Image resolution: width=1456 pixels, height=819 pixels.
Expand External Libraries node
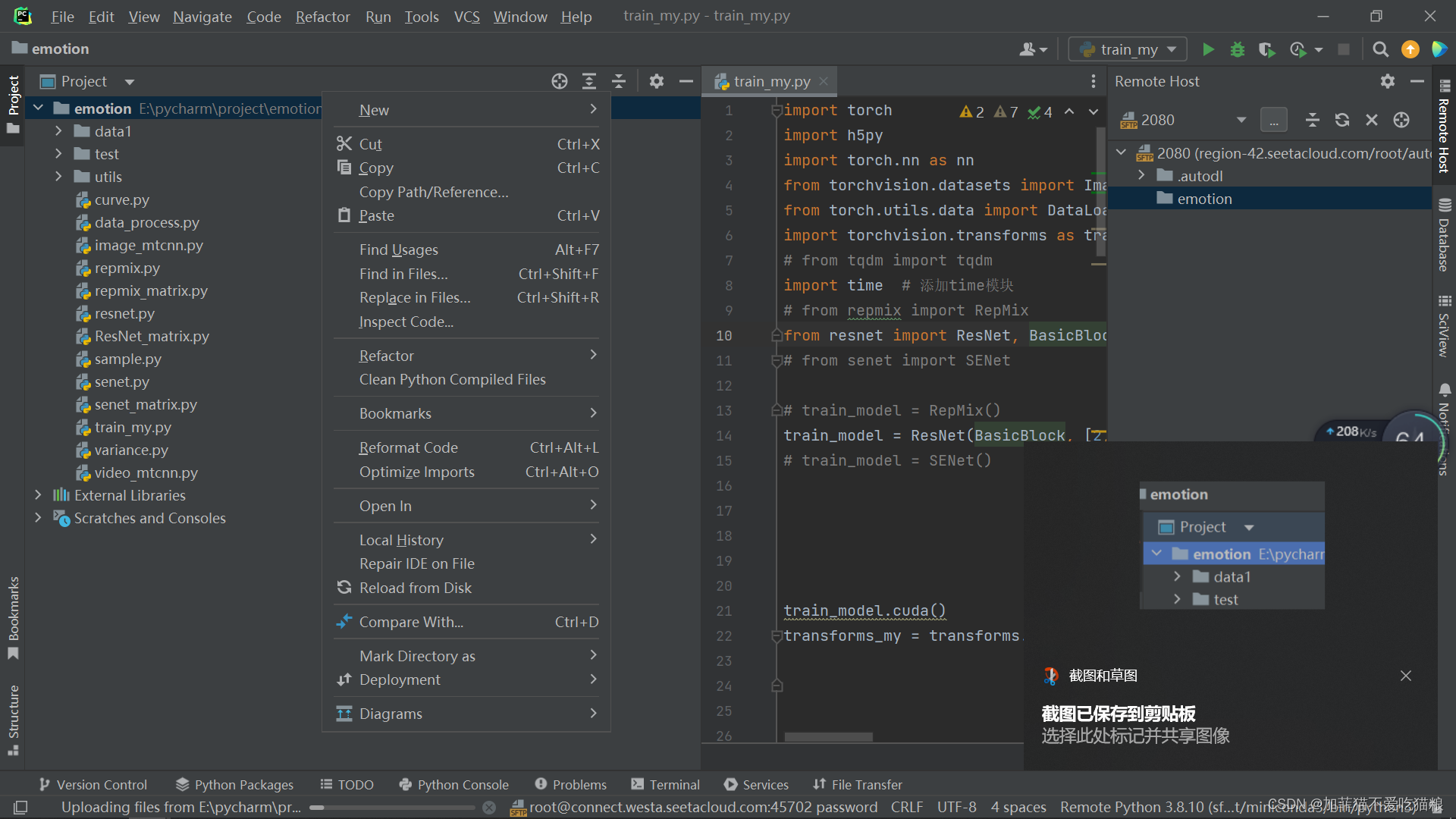[x=38, y=495]
